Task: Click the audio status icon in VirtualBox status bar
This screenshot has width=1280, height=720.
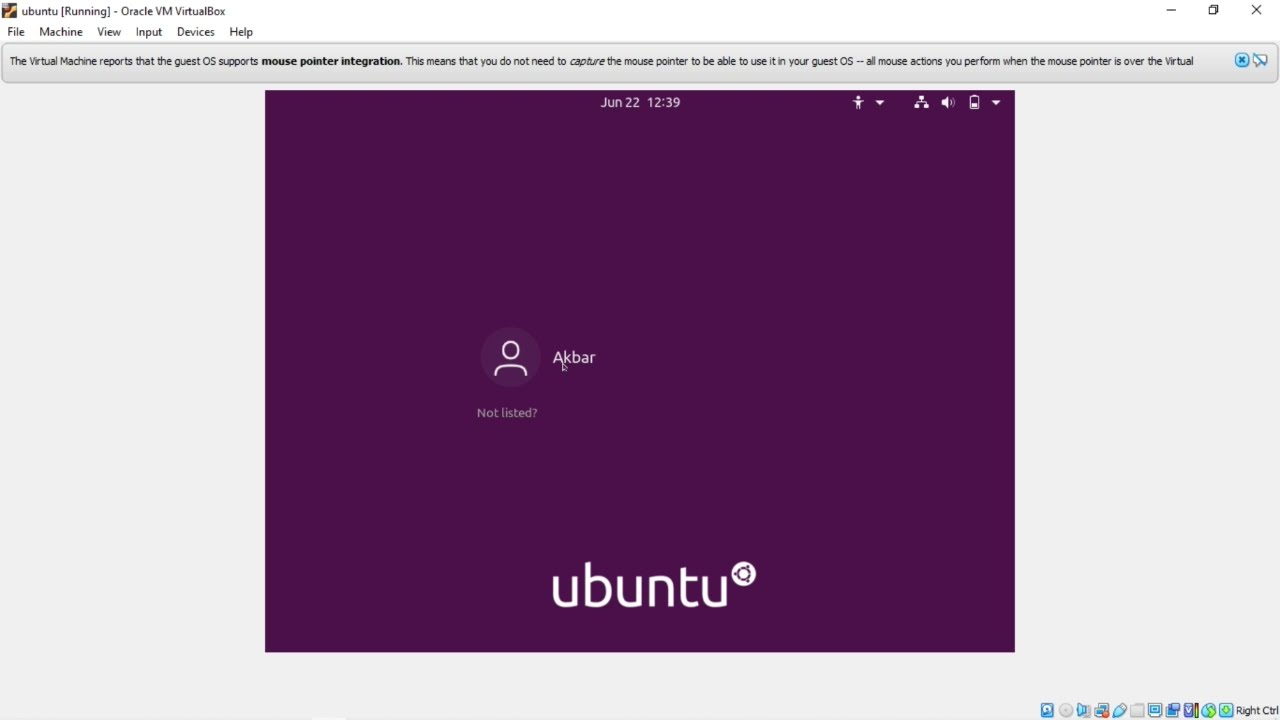Action: tap(1083, 710)
